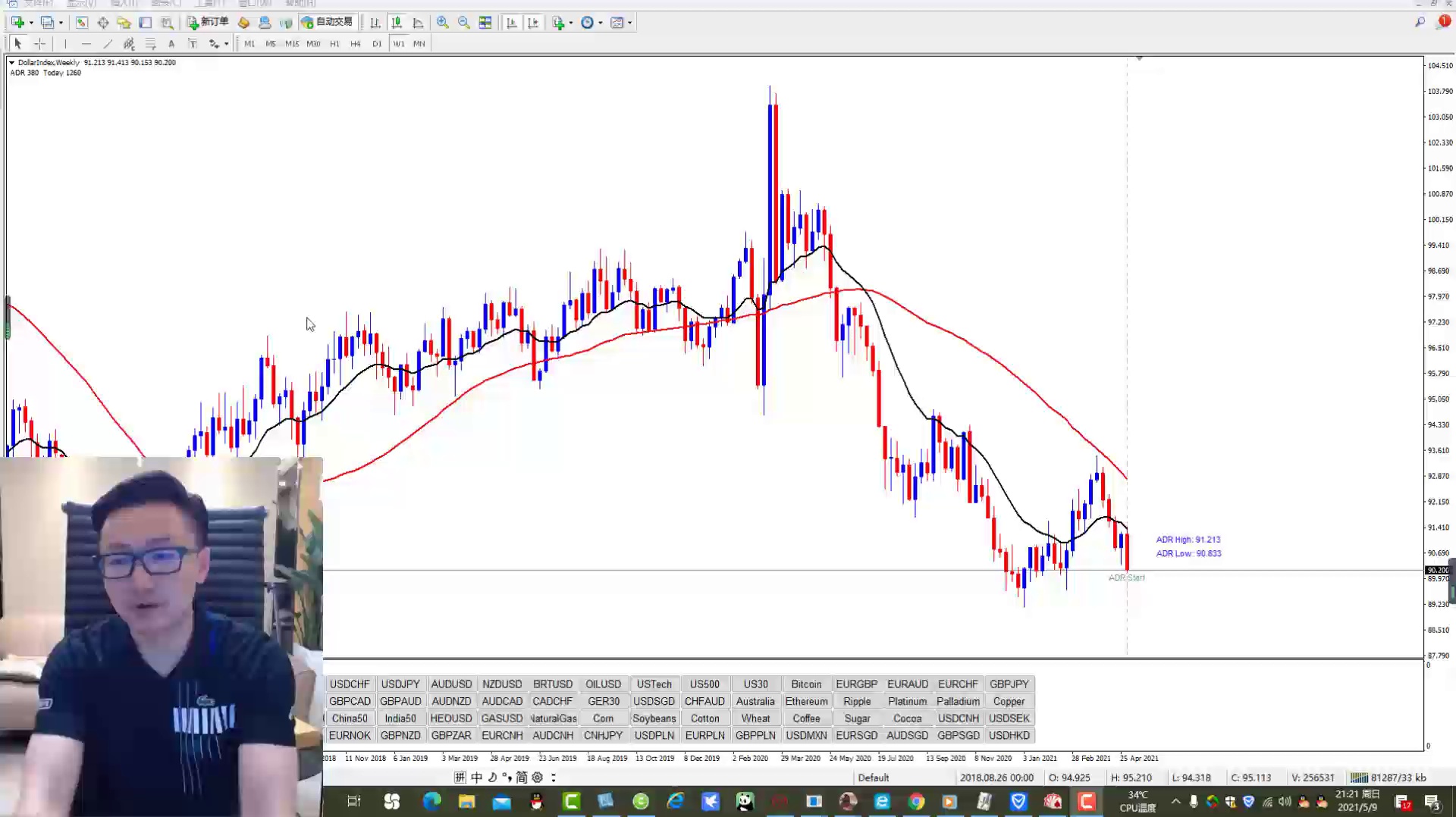Select the Crosshair tool
This screenshot has width=1456, height=817.
pos(39,44)
